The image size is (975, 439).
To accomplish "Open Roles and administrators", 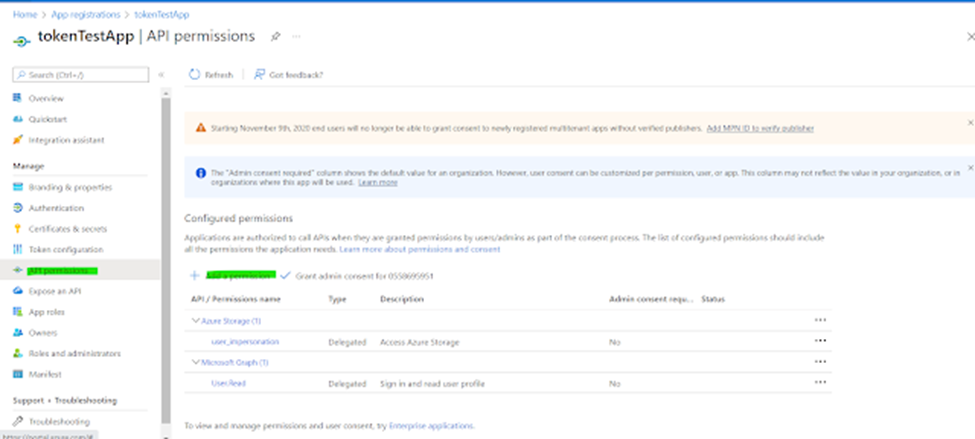I will [x=75, y=353].
